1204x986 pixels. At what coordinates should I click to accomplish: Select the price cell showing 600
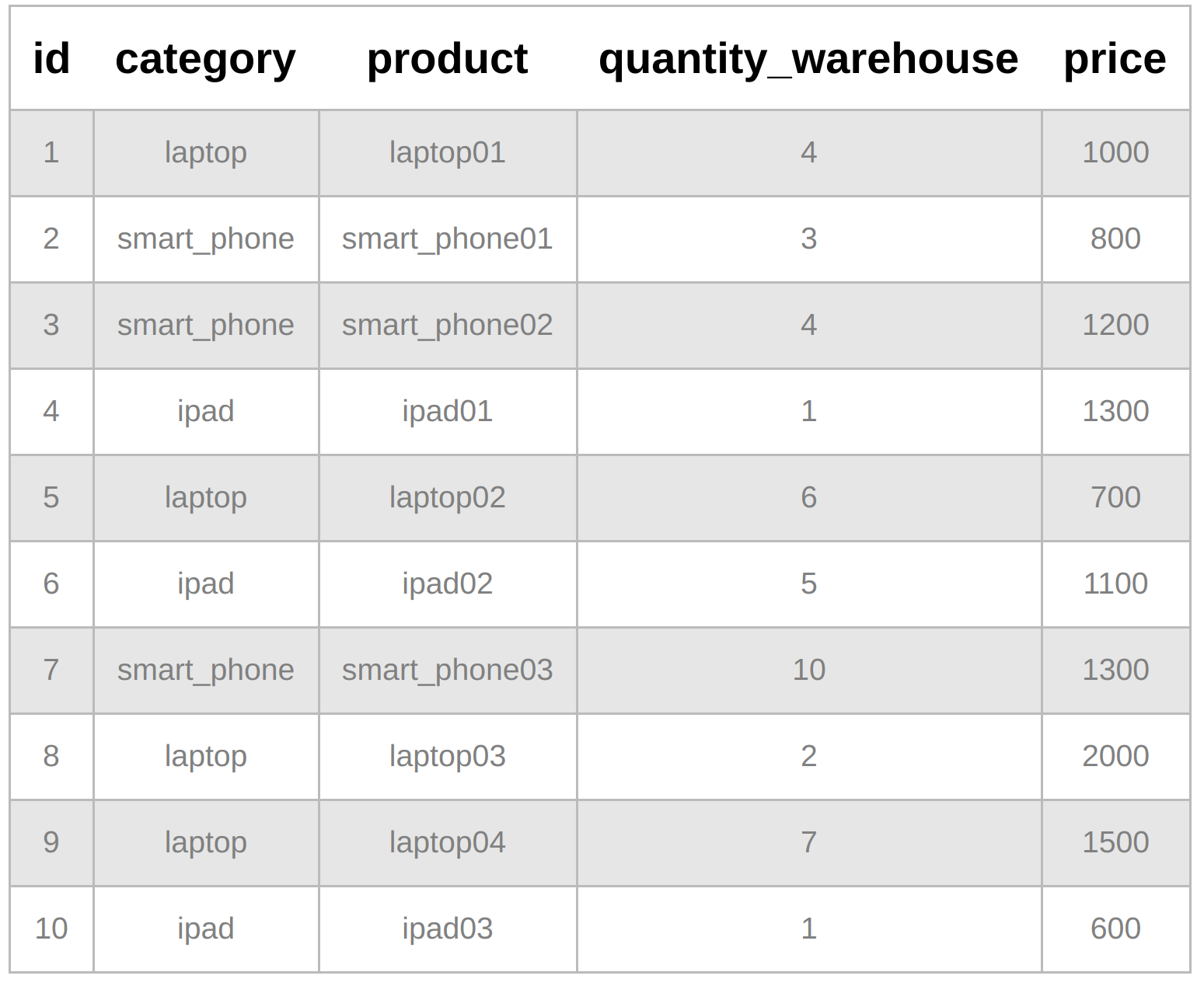point(1115,929)
